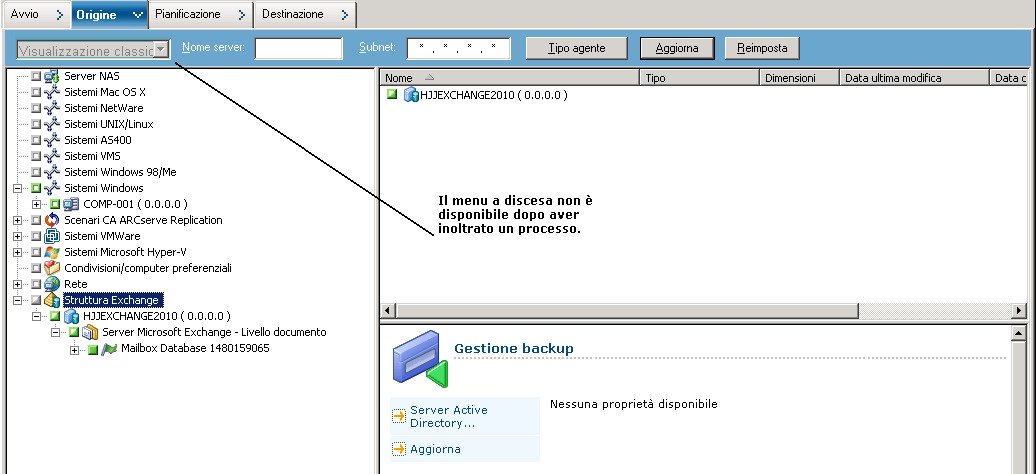This screenshot has width=1036, height=474.
Task: Click the Aggiorna toolbar button
Action: pyautogui.click(x=677, y=48)
